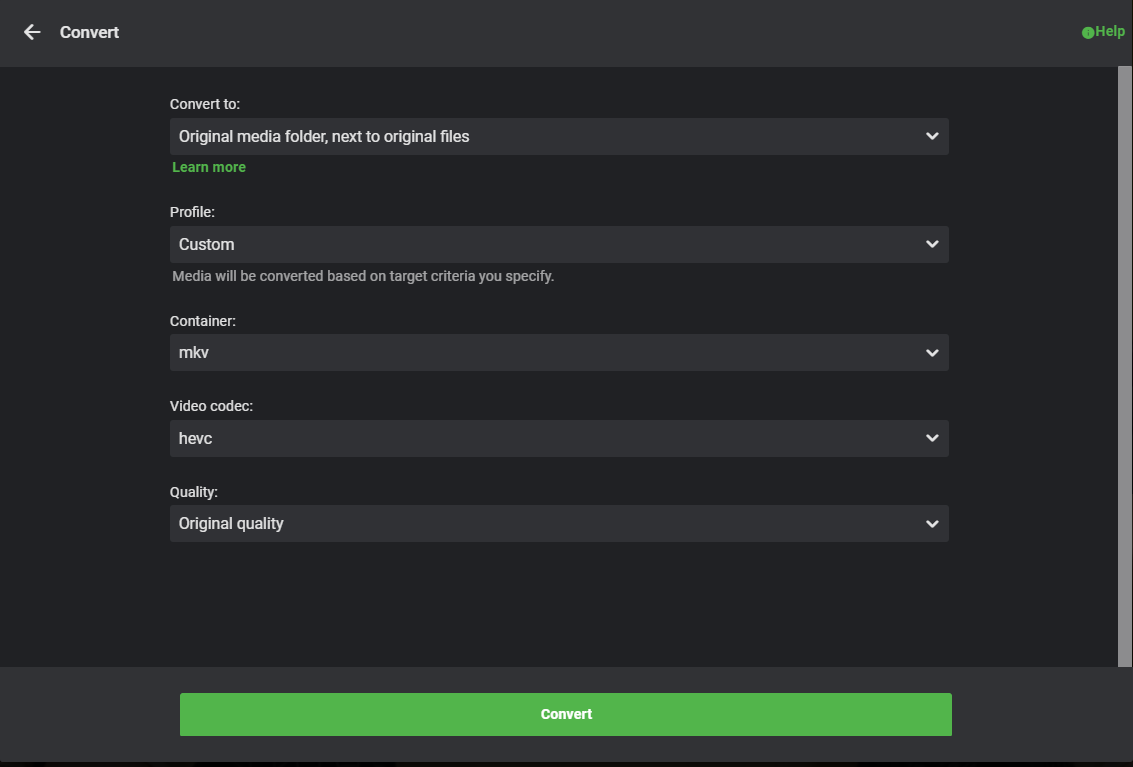Click the chevron on the Convert to dropdown
The image size is (1133, 767).
coord(932,136)
